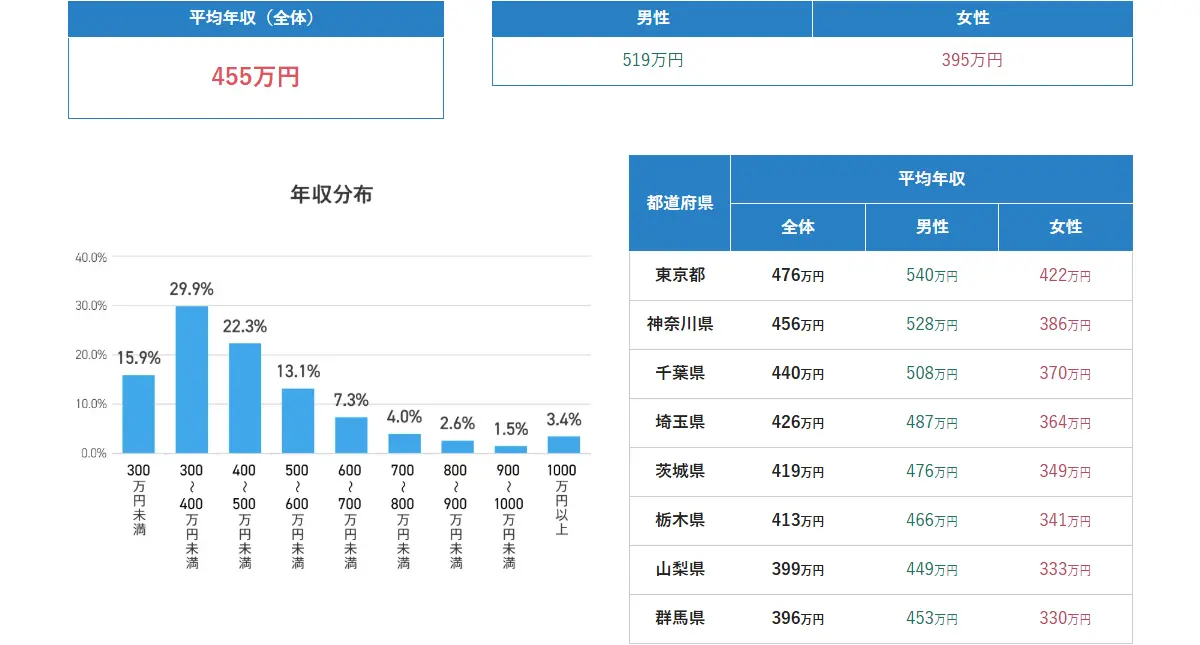Click the 群馬県 row at table bottom
Screen dimensions: 1200x645
(x=679, y=618)
